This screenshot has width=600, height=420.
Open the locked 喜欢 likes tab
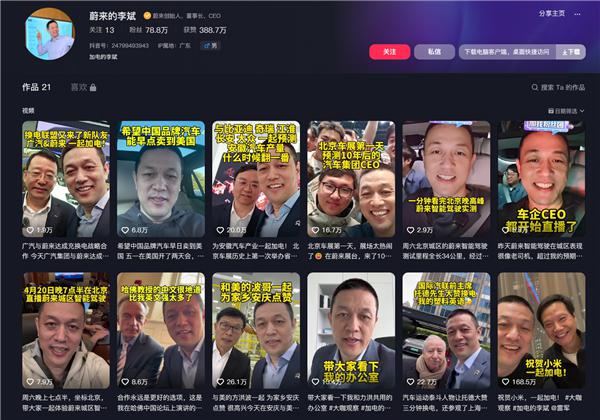click(82, 88)
